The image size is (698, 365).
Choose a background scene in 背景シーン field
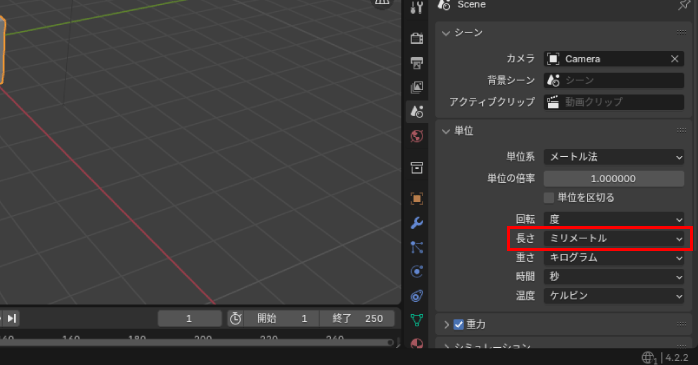614,80
